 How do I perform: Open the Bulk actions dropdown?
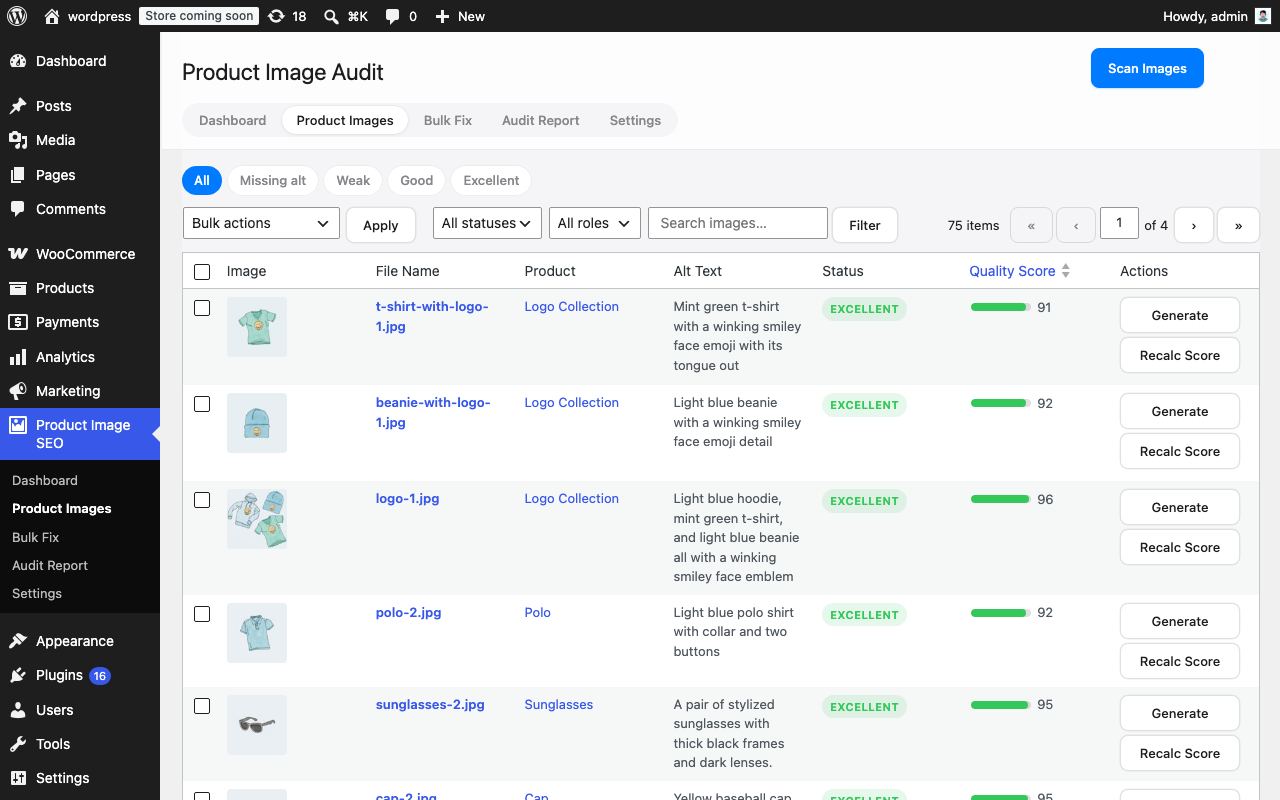[261, 223]
